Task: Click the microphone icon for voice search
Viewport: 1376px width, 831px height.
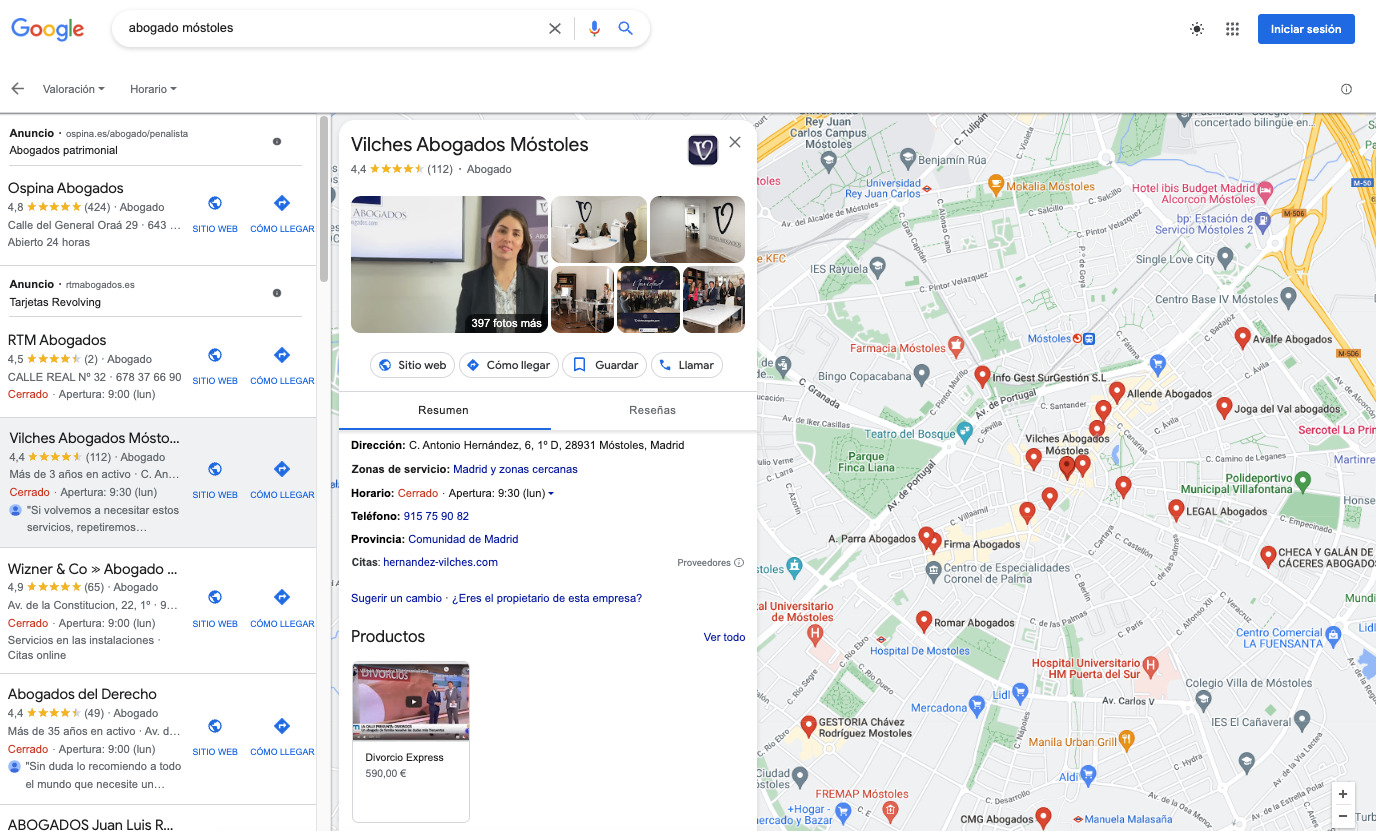Action: click(595, 28)
